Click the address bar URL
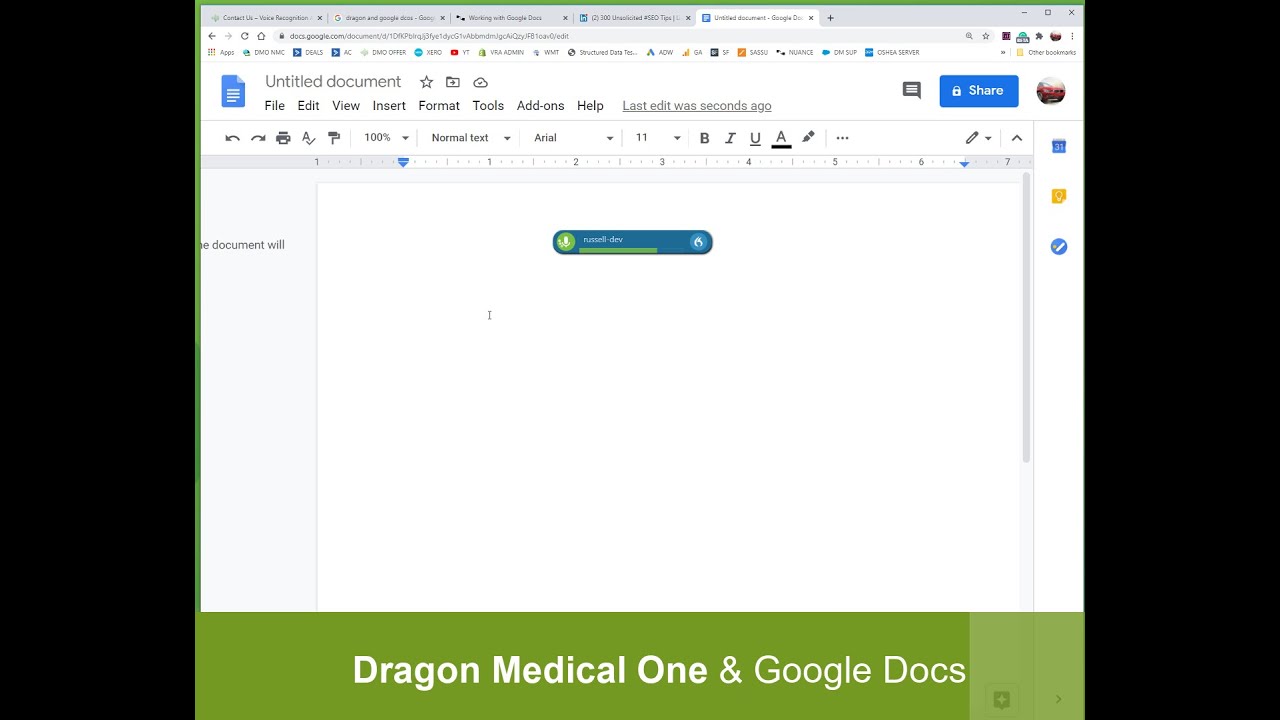Image resolution: width=1280 pixels, height=720 pixels. click(429, 36)
